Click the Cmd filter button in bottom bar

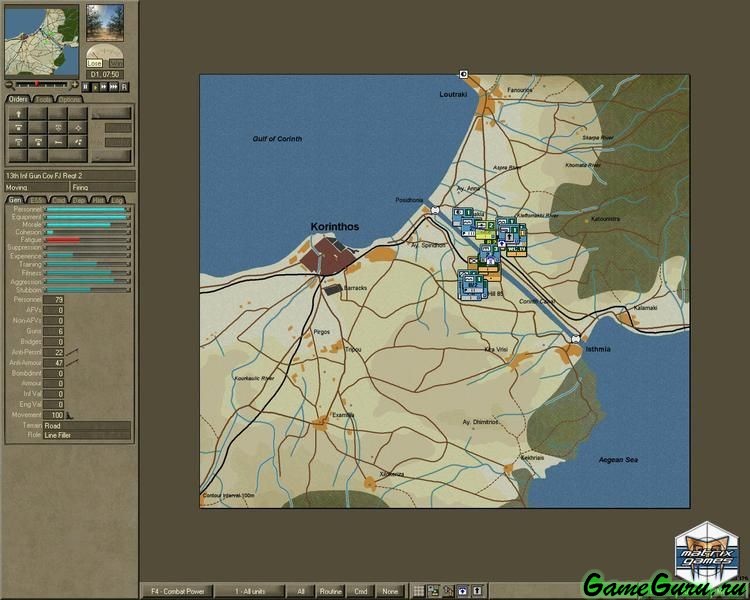tap(361, 591)
